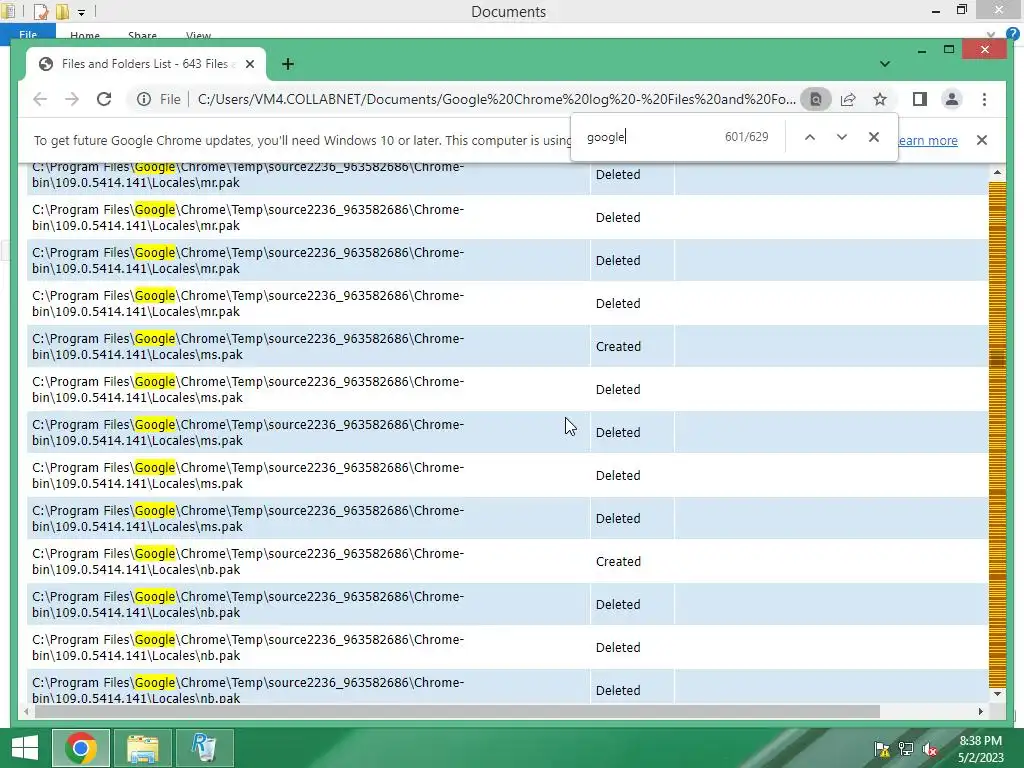Go forward with the toolbar arrow
The height and width of the screenshot is (768, 1024).
[x=72, y=99]
